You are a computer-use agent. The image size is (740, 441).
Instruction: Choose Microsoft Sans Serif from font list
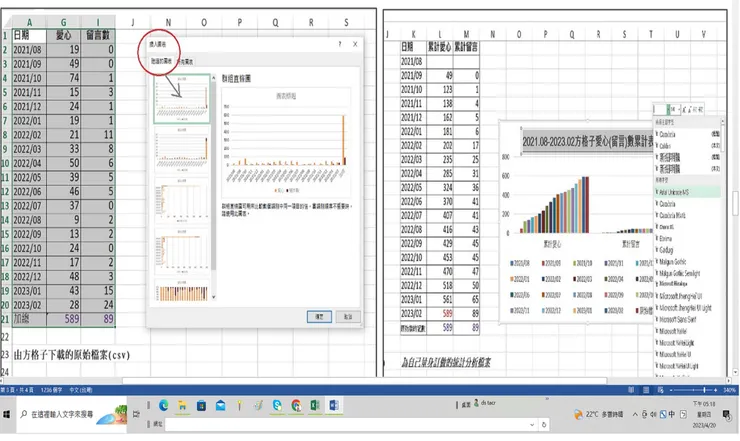pos(687,319)
